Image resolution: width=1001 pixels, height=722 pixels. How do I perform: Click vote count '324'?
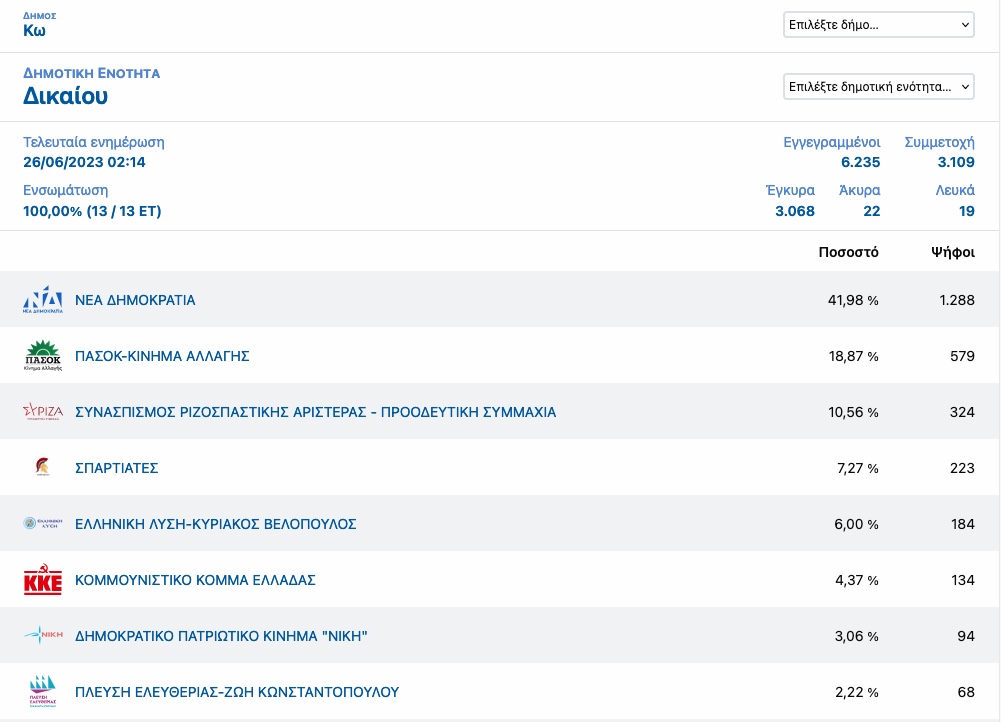tap(962, 412)
